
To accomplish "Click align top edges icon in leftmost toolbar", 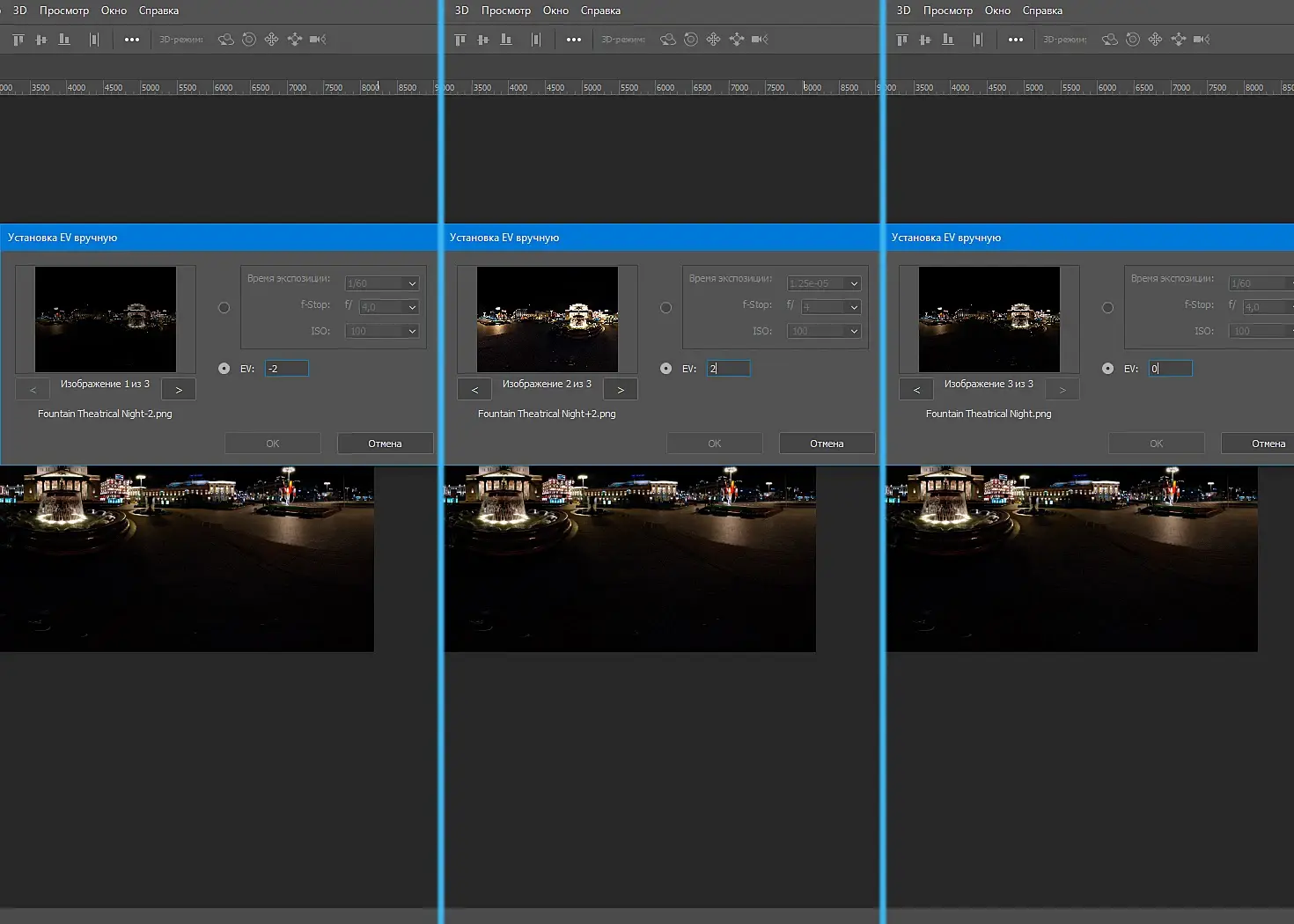I will click(x=18, y=40).
